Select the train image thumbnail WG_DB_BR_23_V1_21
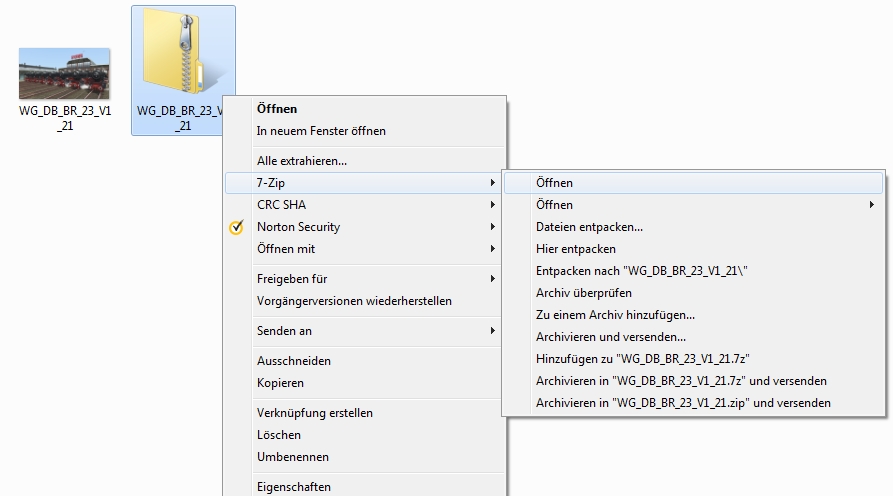The width and height of the screenshot is (893, 496). [x=64, y=73]
